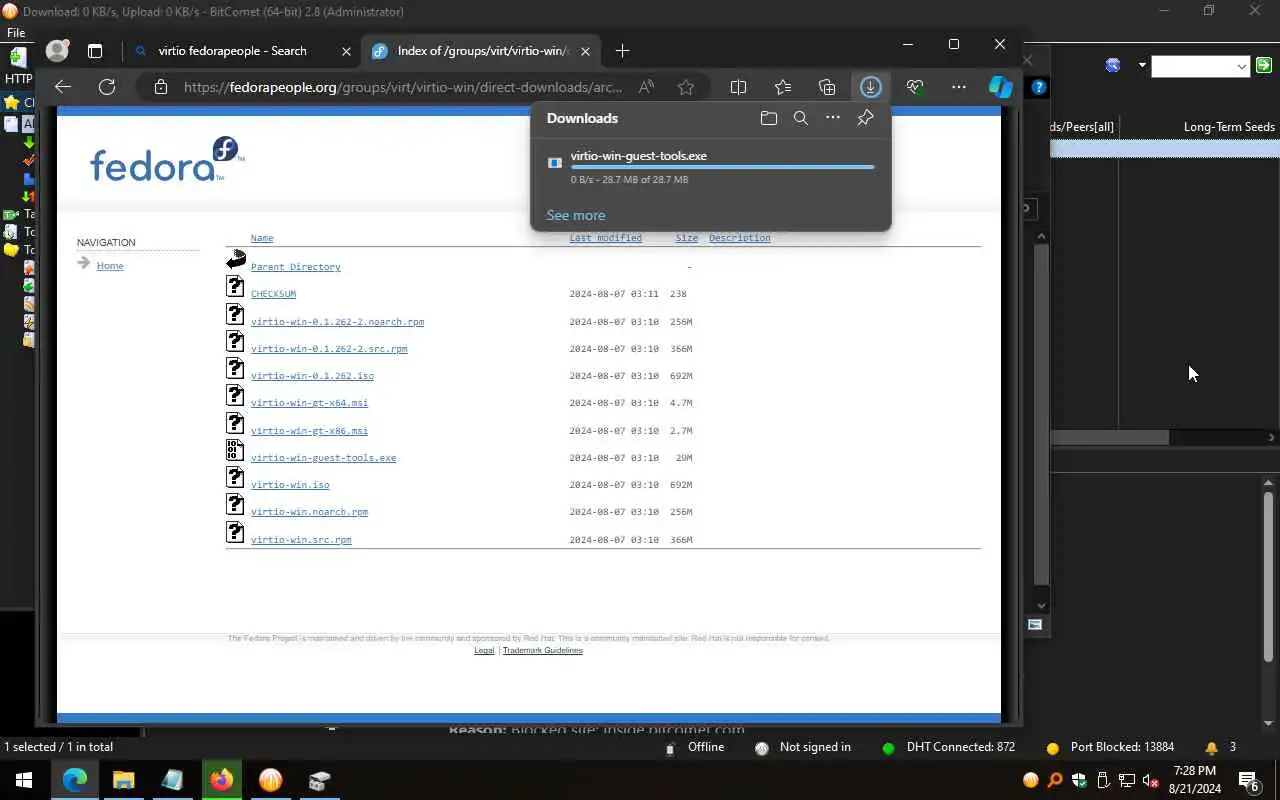Click DHT Connected status in BitComet
This screenshot has height=800, width=1280.
(949, 747)
